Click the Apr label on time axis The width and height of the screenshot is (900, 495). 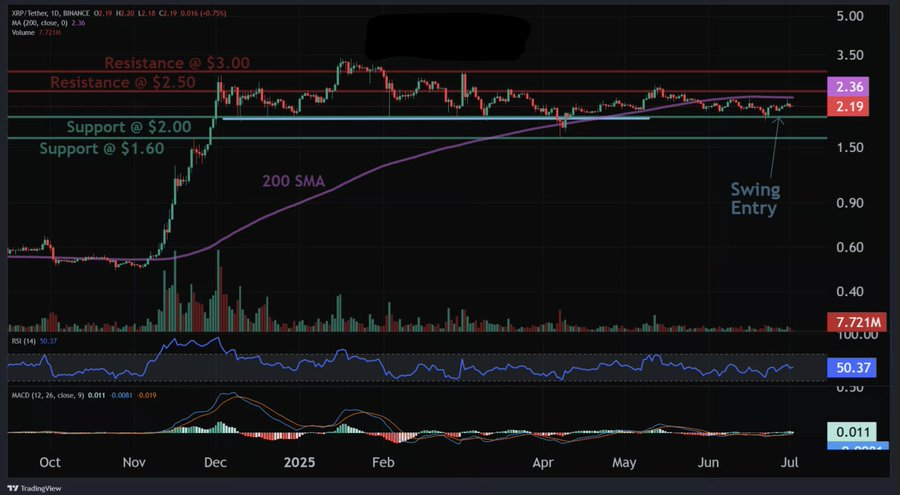tap(543, 462)
